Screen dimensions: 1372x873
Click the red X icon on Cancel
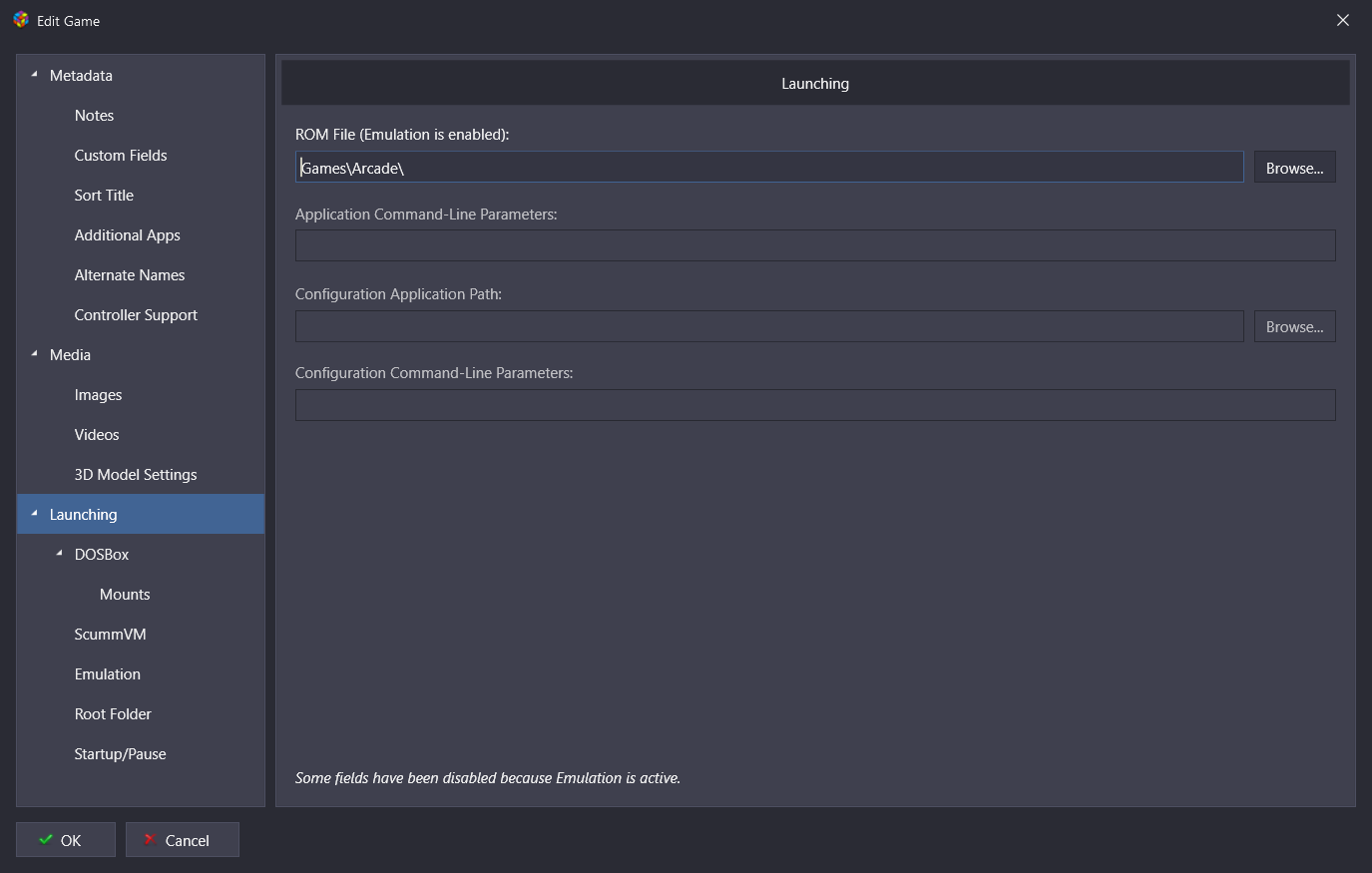pyautogui.click(x=149, y=839)
